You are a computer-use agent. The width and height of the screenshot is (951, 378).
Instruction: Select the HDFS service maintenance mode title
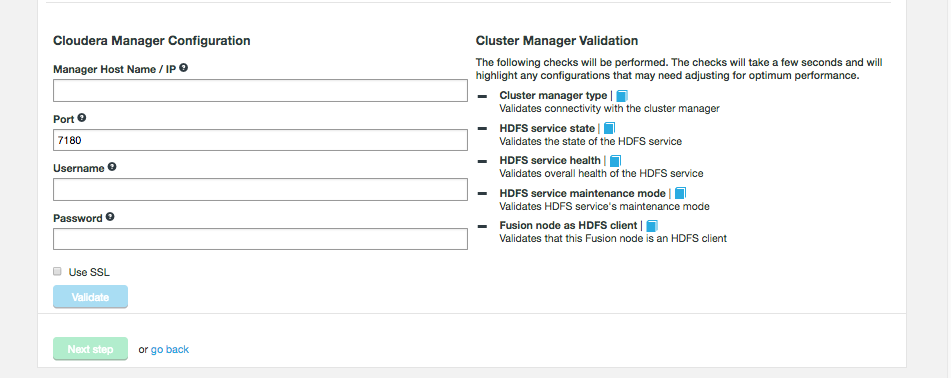582,193
